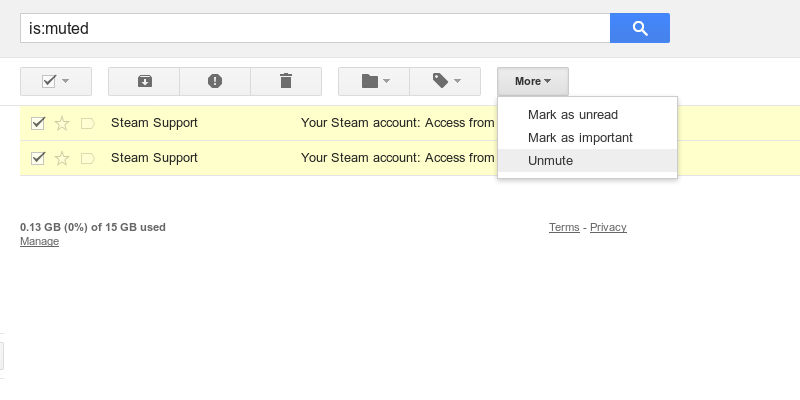Viewport: 800px width, 400px height.
Task: Select Mark as important menu item
Action: click(x=580, y=138)
